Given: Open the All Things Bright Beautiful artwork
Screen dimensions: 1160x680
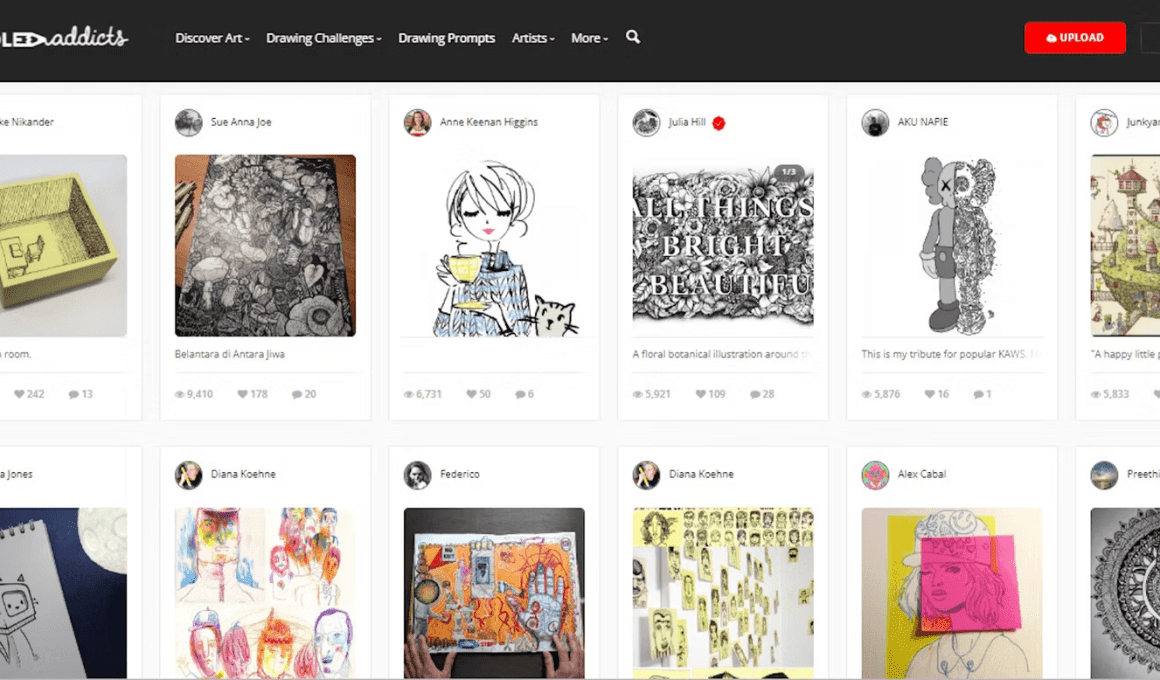Looking at the screenshot, I should point(723,246).
